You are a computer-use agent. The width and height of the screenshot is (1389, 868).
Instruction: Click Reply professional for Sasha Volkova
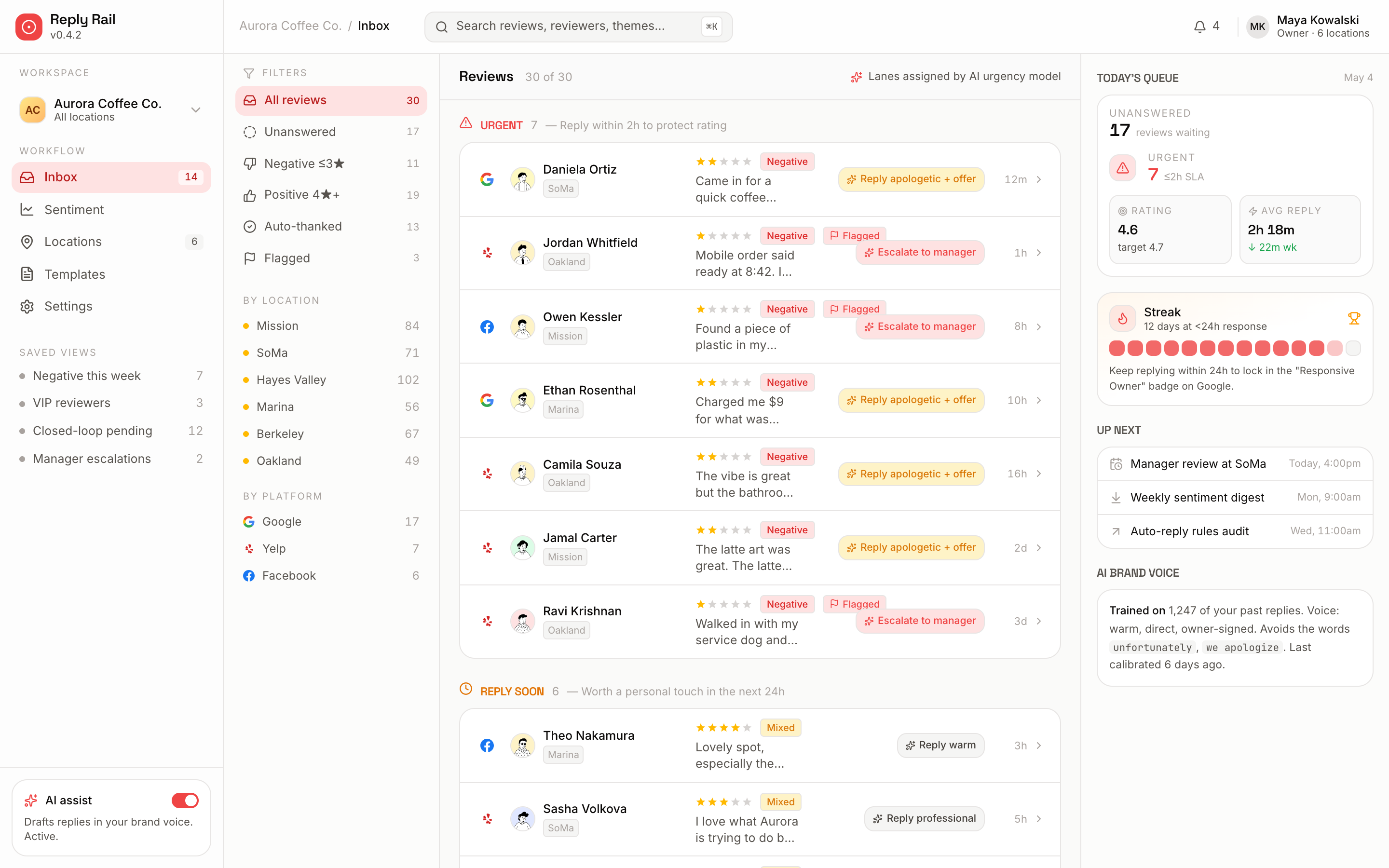924,819
